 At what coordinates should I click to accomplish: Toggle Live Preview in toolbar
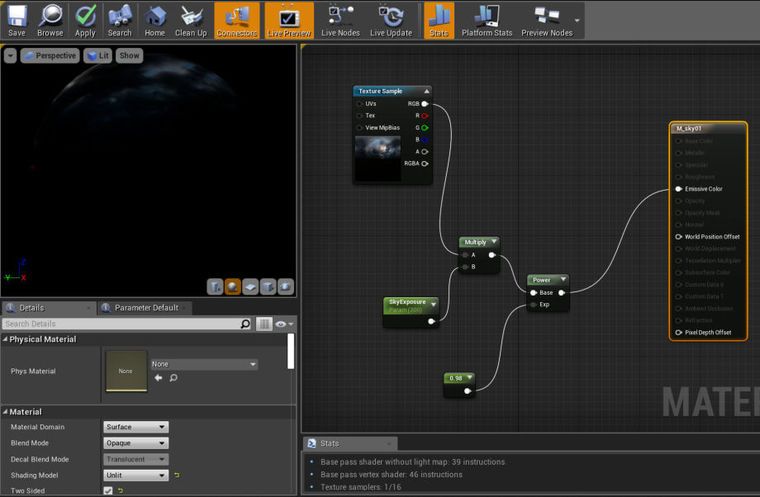(289, 20)
